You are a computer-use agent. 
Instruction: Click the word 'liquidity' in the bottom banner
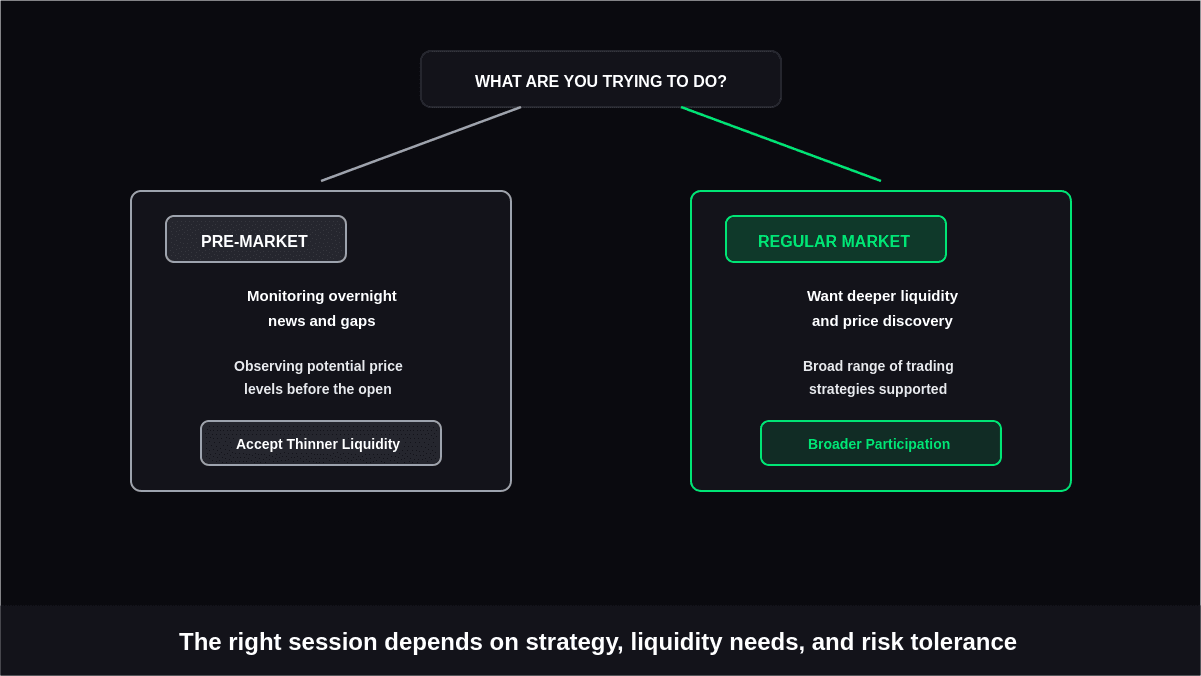(x=676, y=642)
